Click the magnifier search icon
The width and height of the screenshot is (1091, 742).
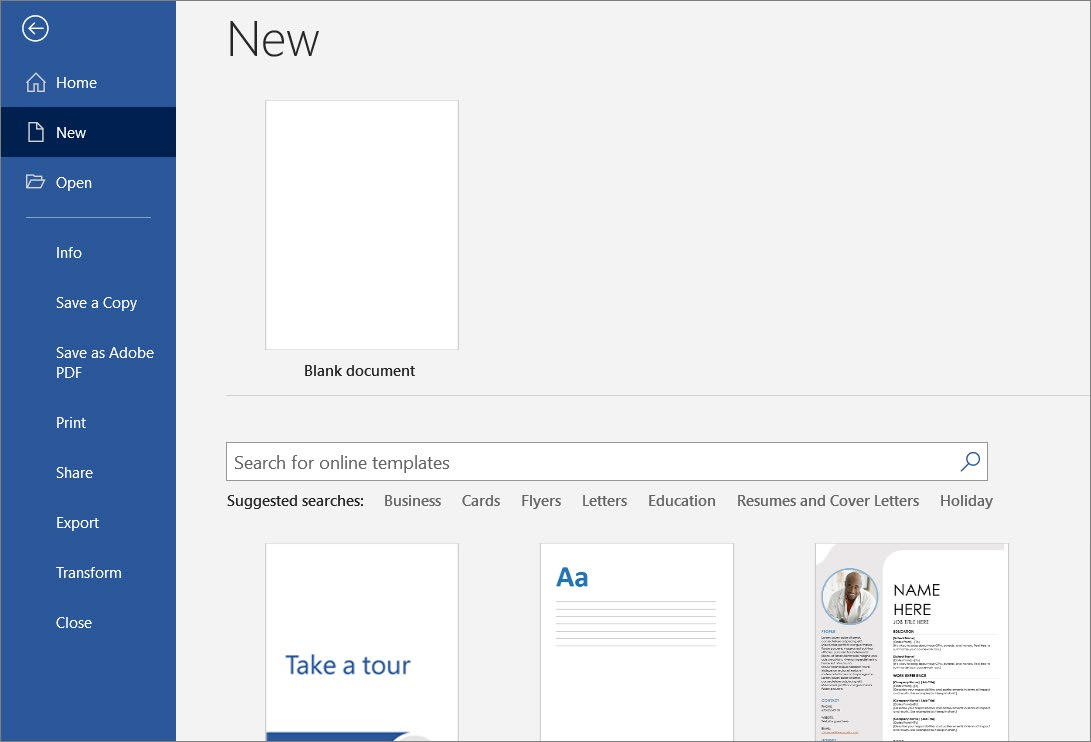[x=970, y=461]
